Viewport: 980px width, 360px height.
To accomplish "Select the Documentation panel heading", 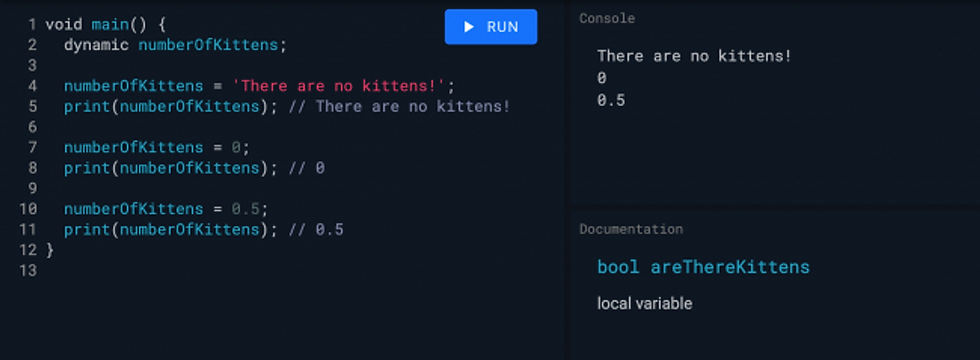I will 631,229.
